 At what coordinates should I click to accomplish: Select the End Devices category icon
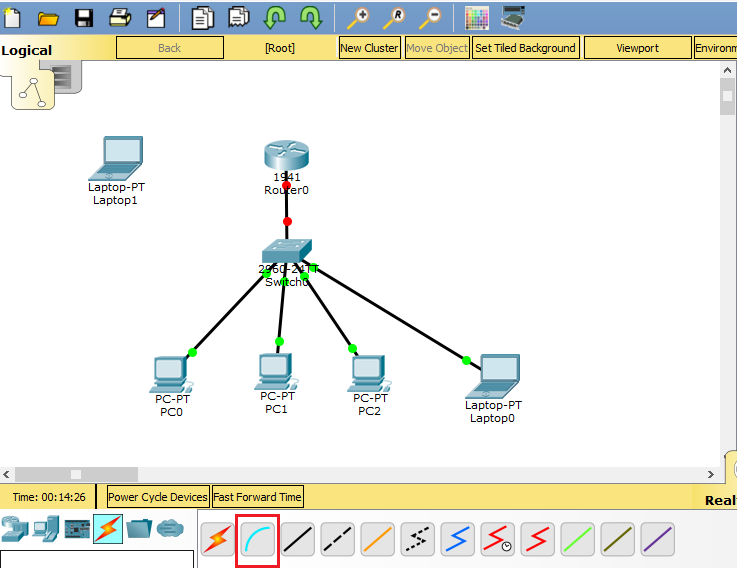click(x=45, y=528)
